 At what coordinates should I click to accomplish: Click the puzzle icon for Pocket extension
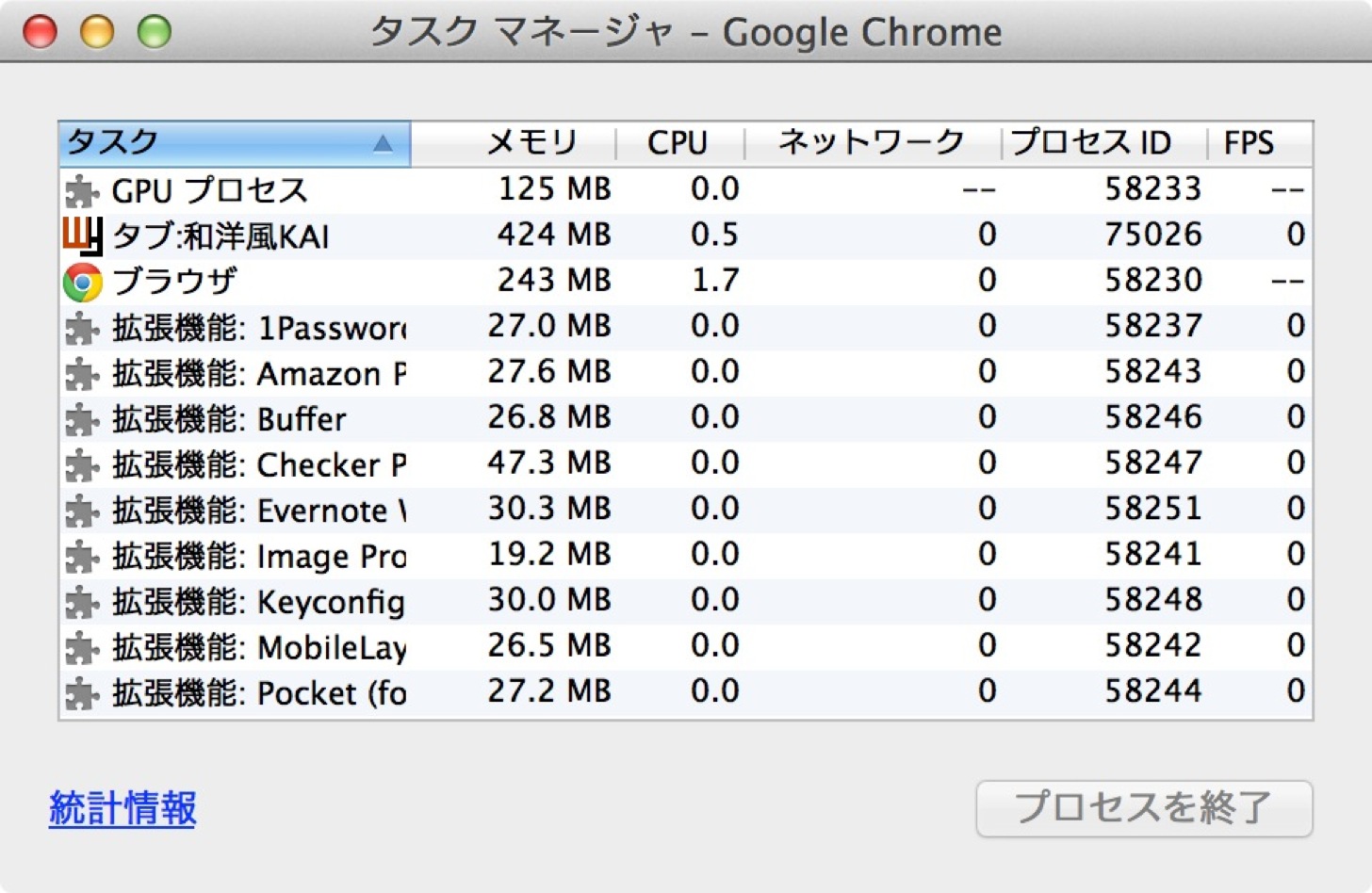(x=82, y=694)
